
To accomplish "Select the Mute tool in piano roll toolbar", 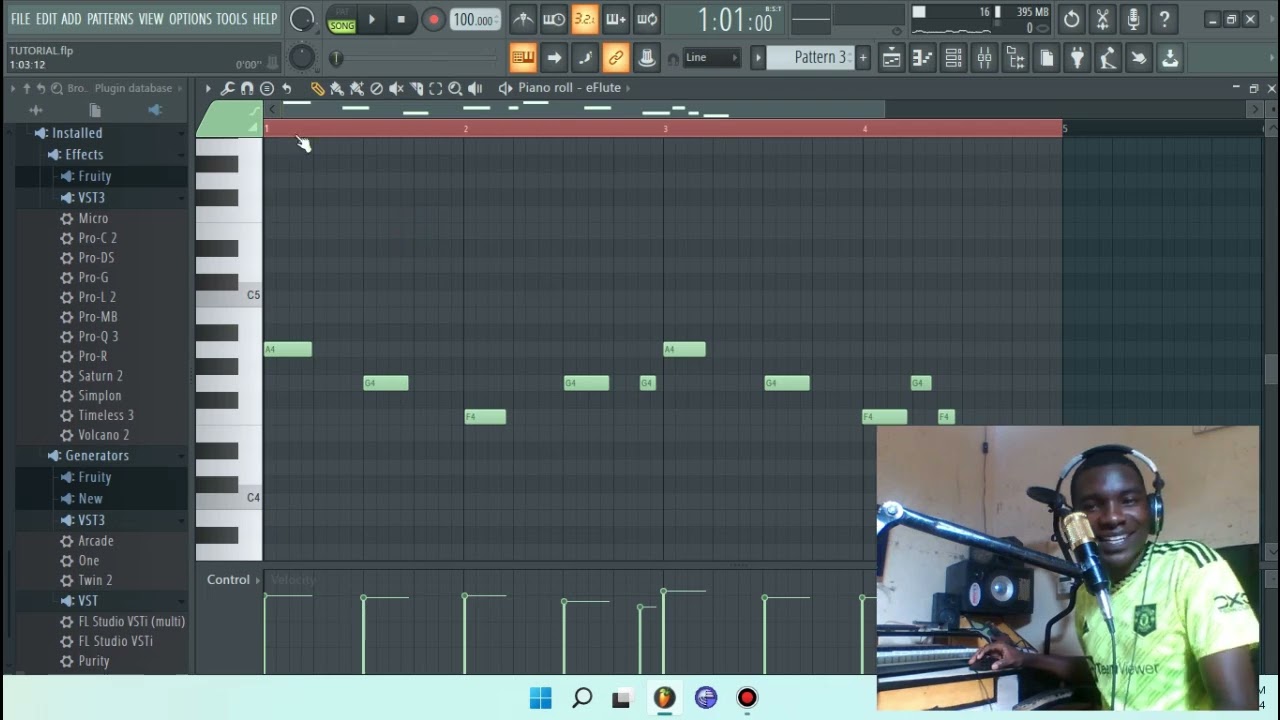I will click(x=396, y=88).
